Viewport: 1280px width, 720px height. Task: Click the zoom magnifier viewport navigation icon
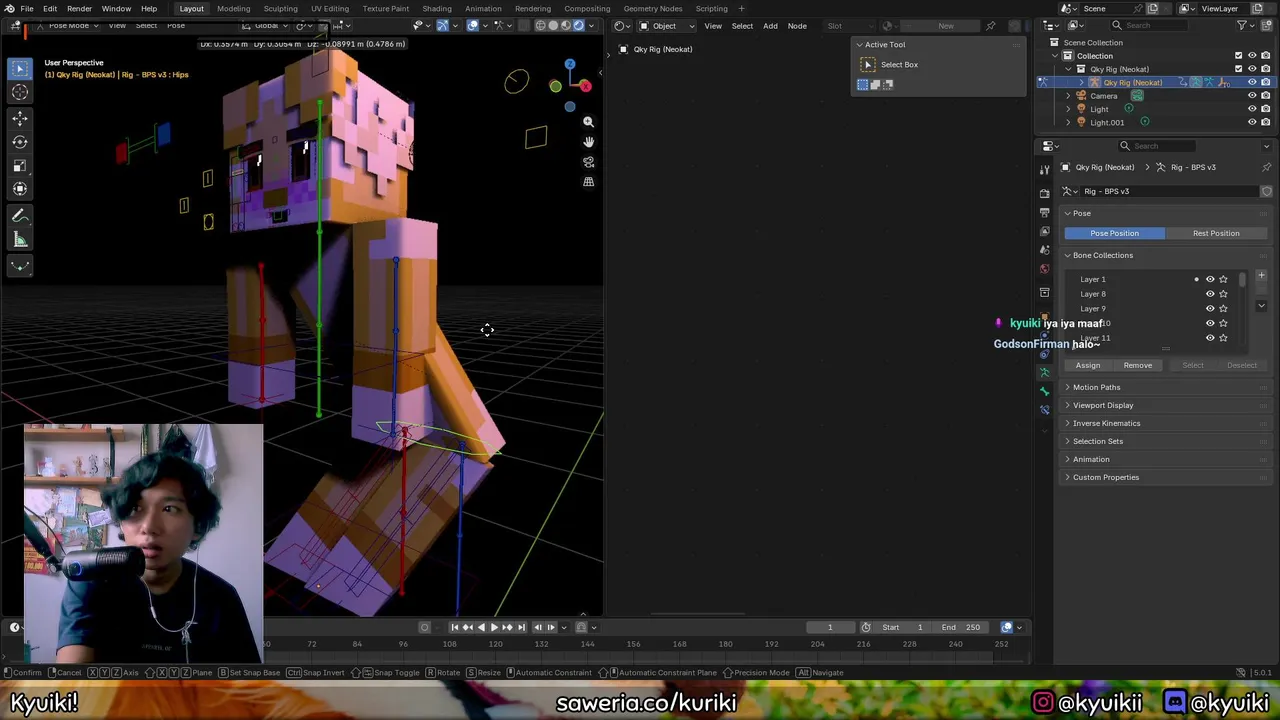[x=588, y=122]
